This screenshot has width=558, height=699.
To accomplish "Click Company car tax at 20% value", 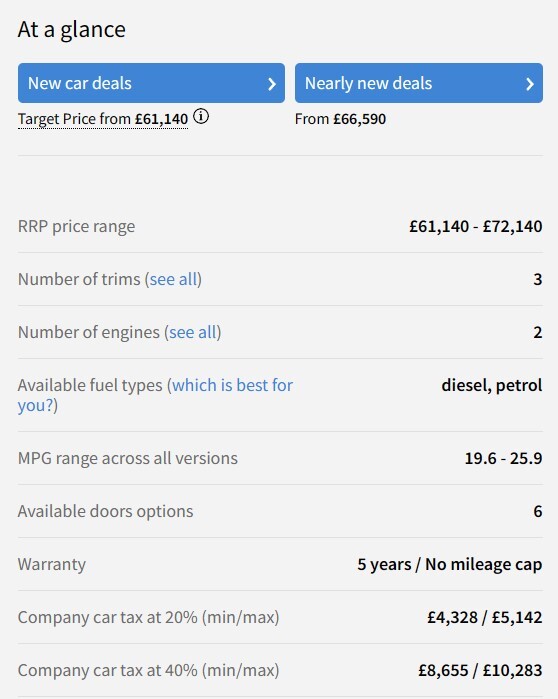I will point(484,617).
